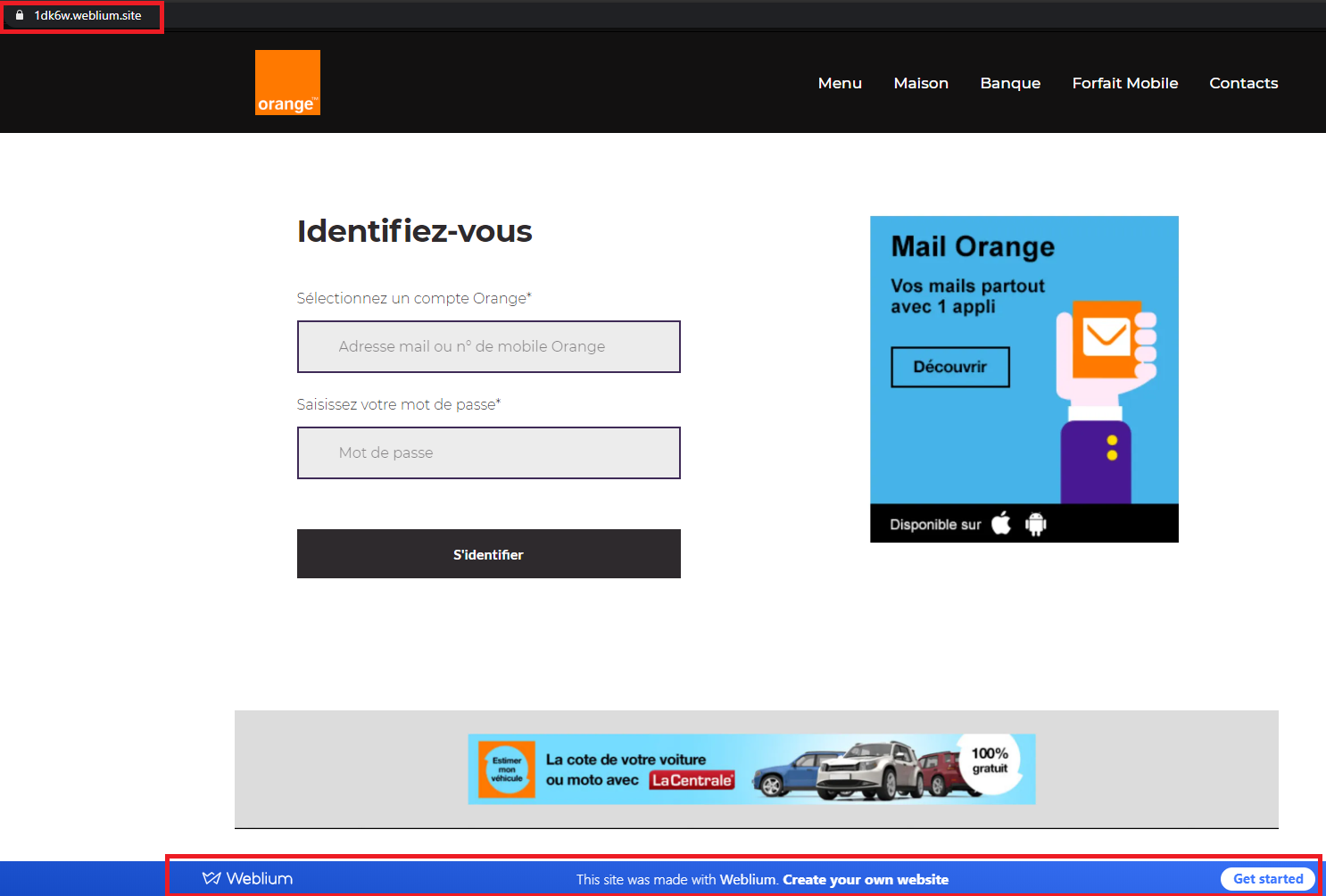Click the Apple icon in Mail Orange ad
Image resolution: width=1326 pixels, height=896 pixels.
point(1001,523)
